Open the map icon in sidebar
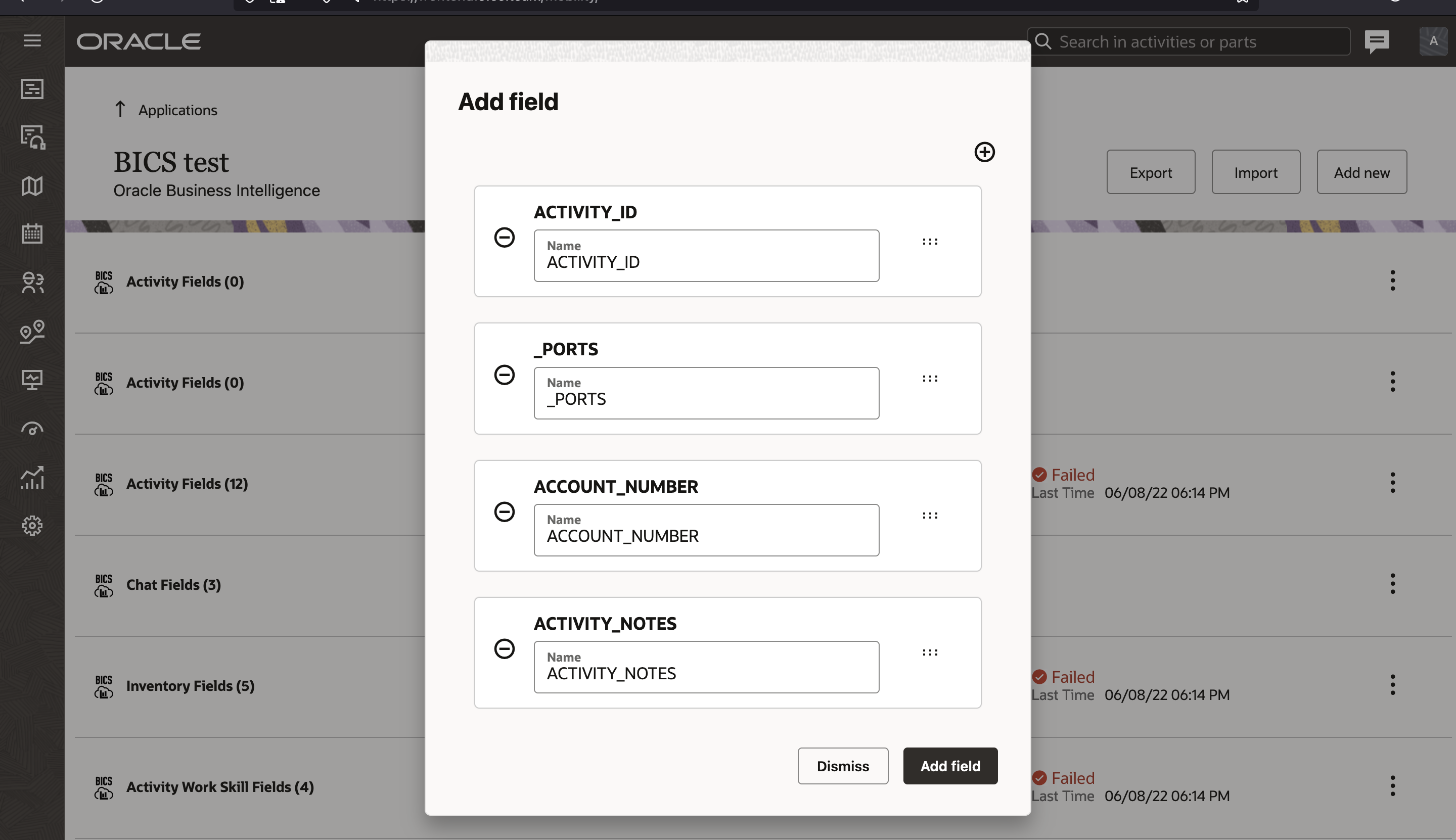The width and height of the screenshot is (1456, 840). (32, 186)
